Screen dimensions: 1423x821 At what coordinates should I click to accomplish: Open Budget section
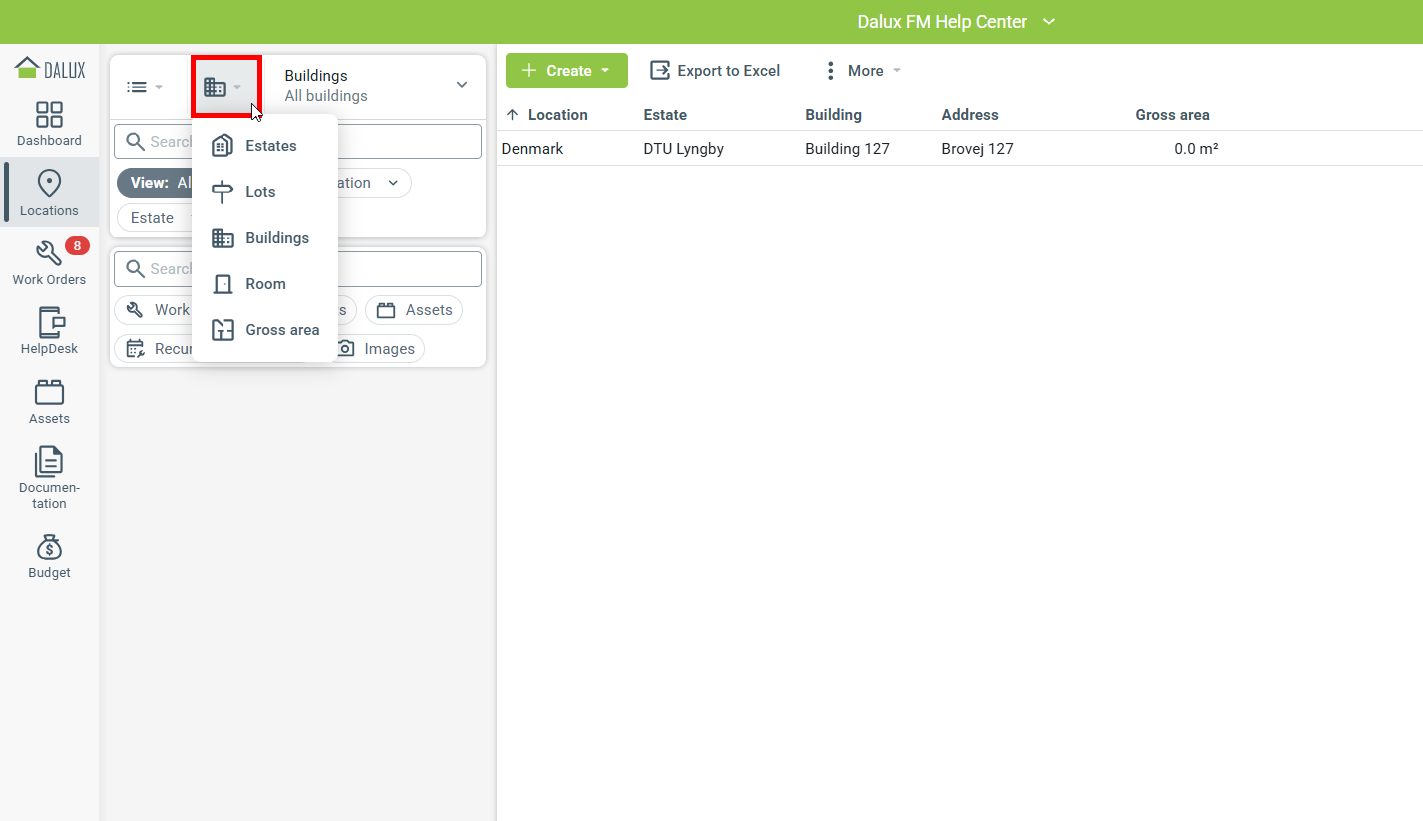(49, 556)
